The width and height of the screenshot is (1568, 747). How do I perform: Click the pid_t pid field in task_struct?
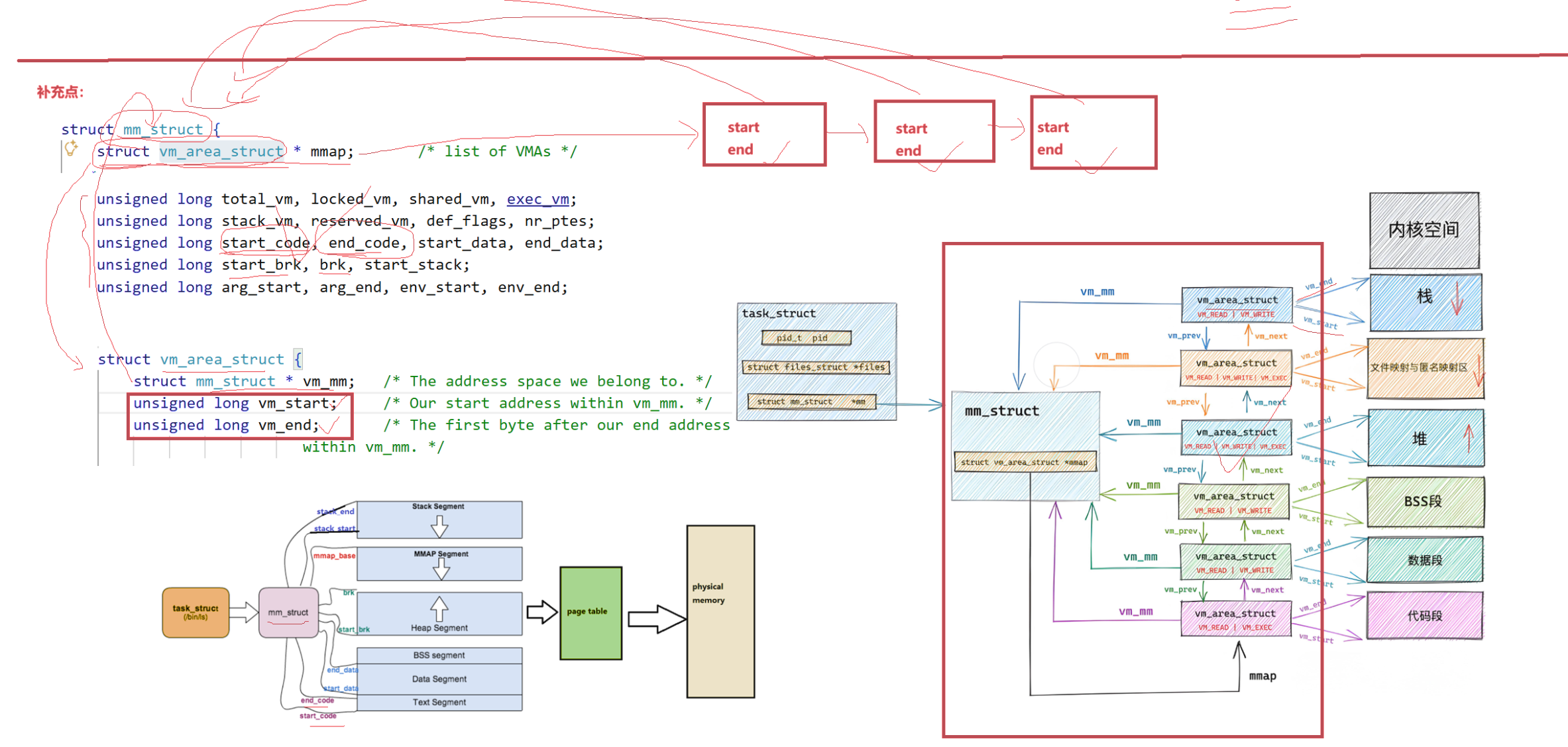point(805,338)
